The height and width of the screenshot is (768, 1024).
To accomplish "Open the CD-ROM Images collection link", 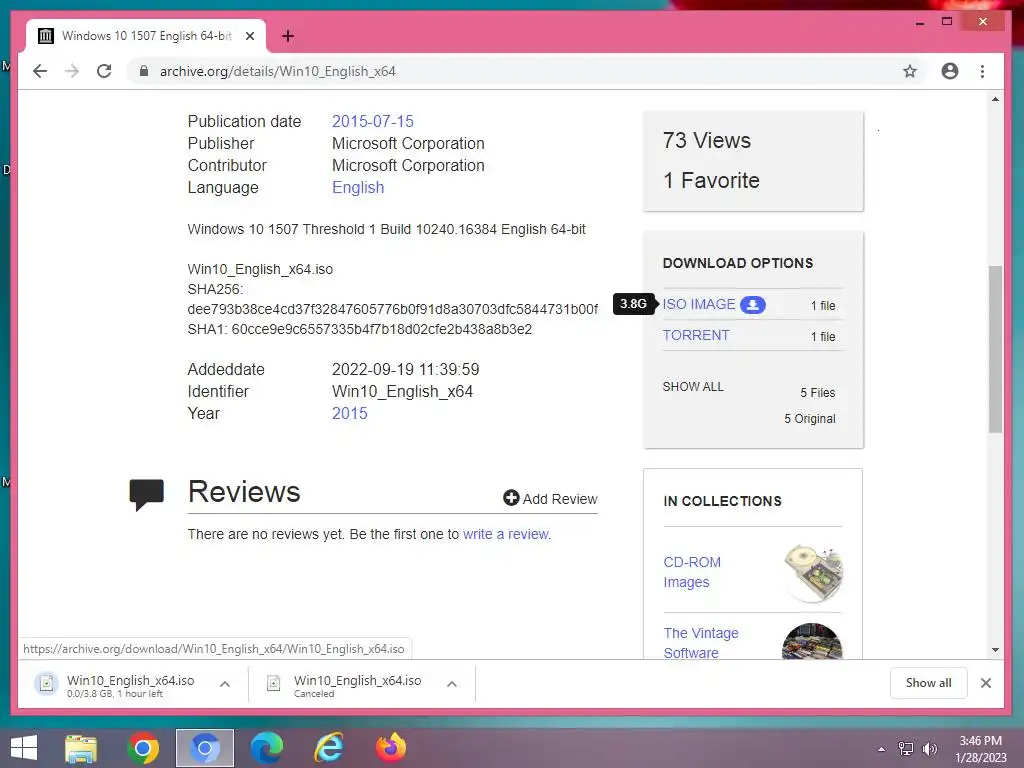I will pyautogui.click(x=692, y=572).
